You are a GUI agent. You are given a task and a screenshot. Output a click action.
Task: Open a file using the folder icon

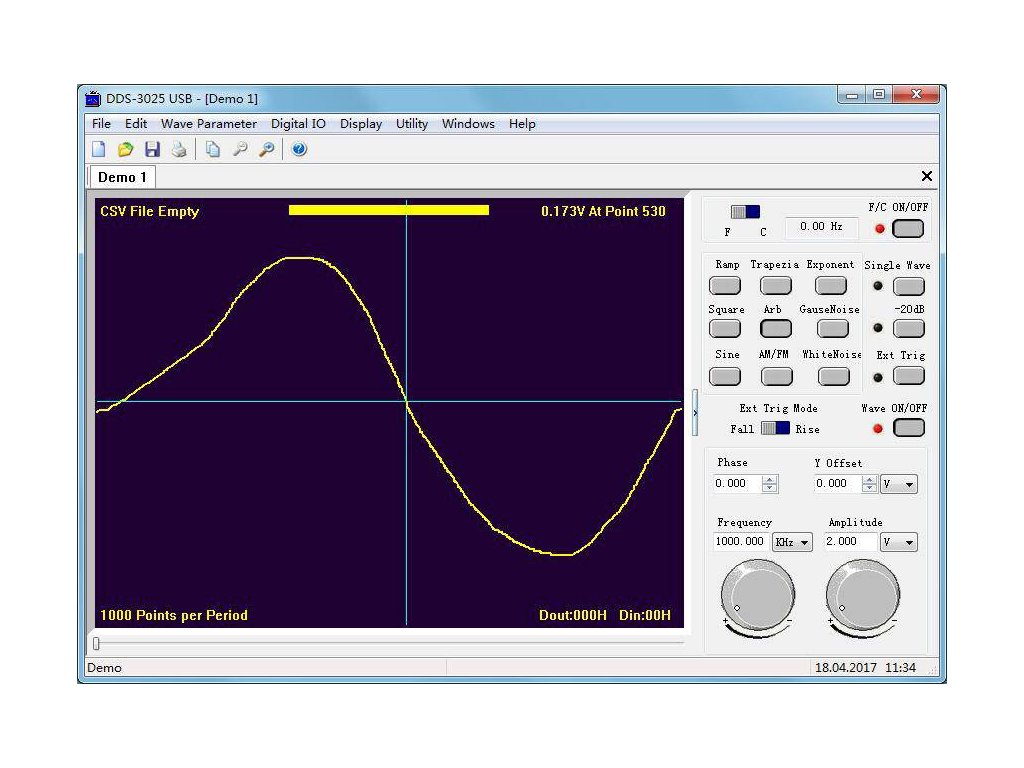[x=125, y=150]
